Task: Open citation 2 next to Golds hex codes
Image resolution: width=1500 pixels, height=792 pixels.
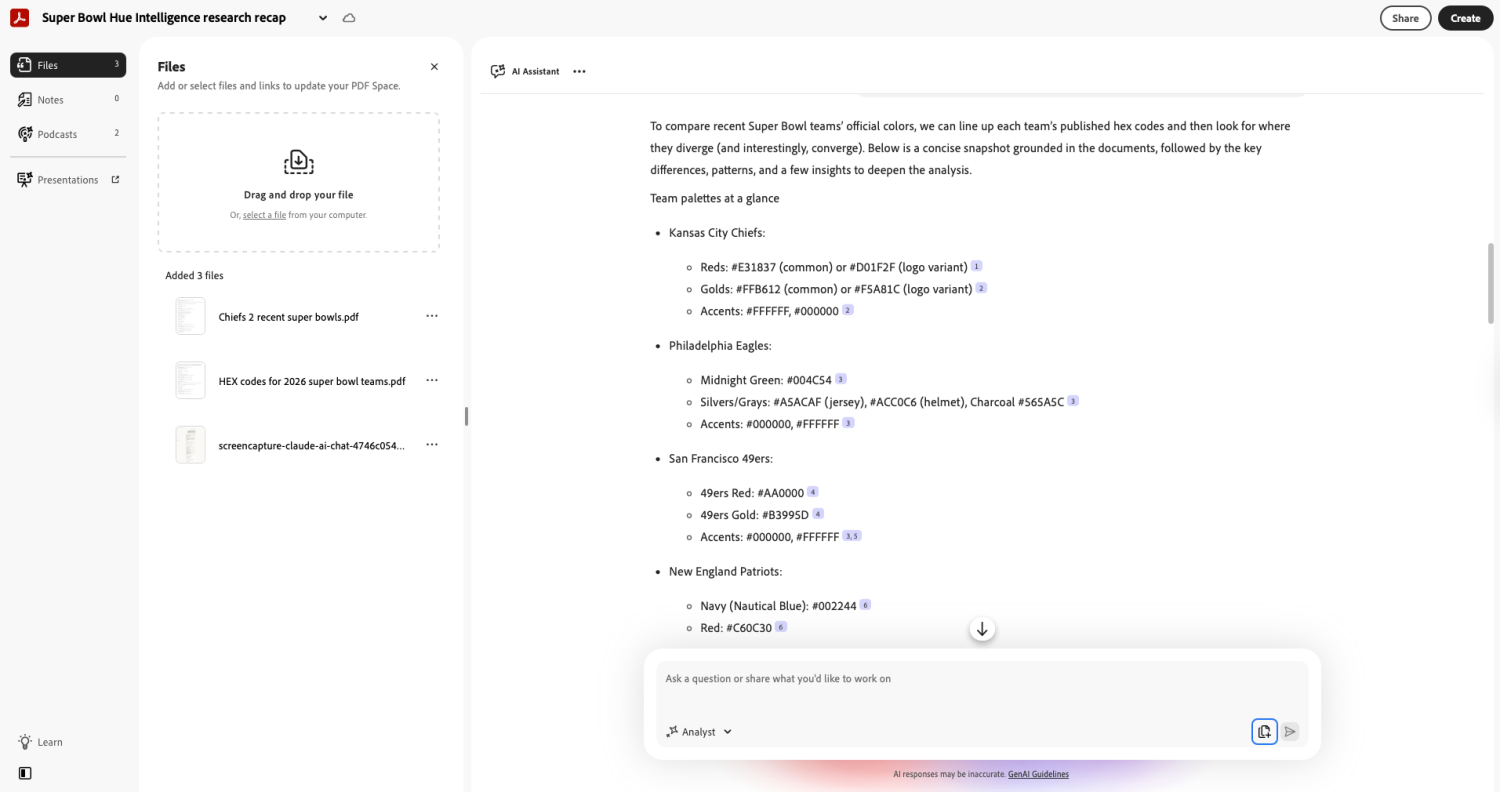Action: [981, 288]
